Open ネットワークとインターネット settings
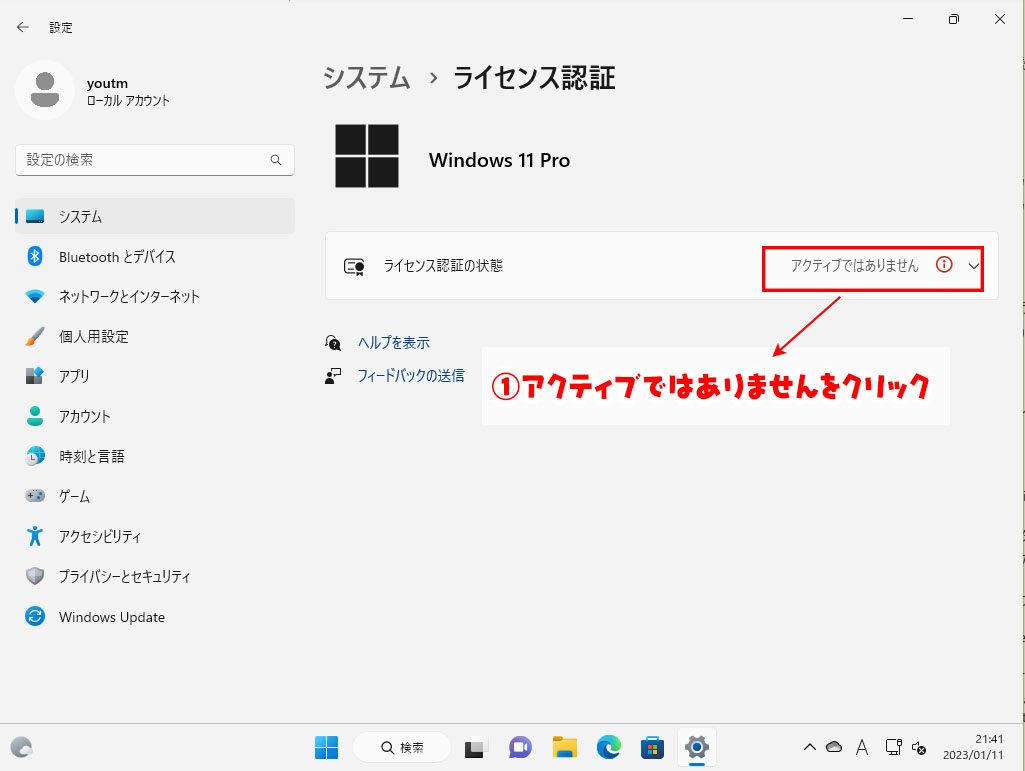Viewport: 1025px width, 771px height. [130, 296]
